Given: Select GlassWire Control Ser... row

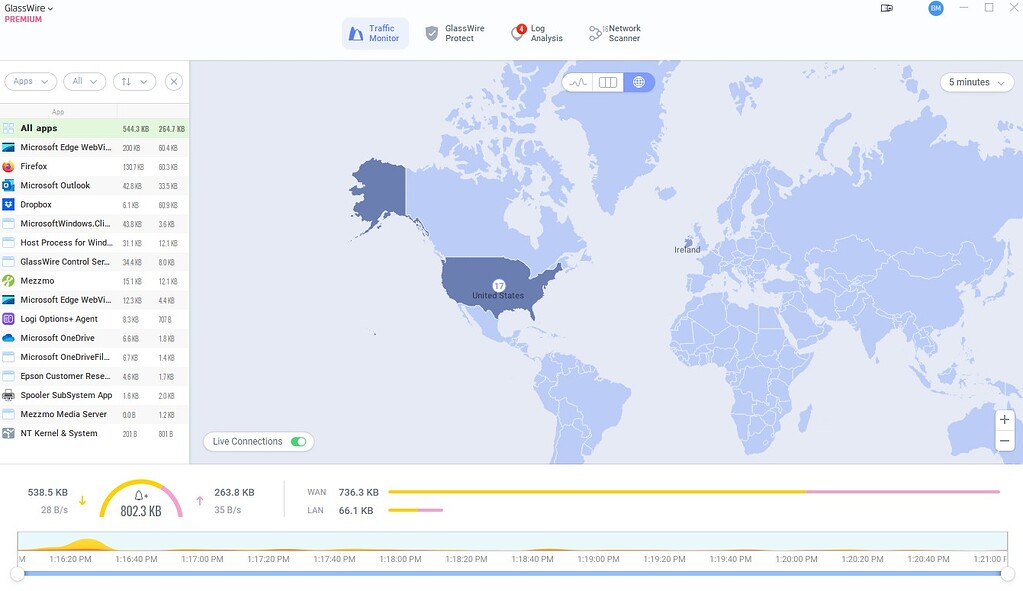Looking at the screenshot, I should pyautogui.click(x=95, y=262).
